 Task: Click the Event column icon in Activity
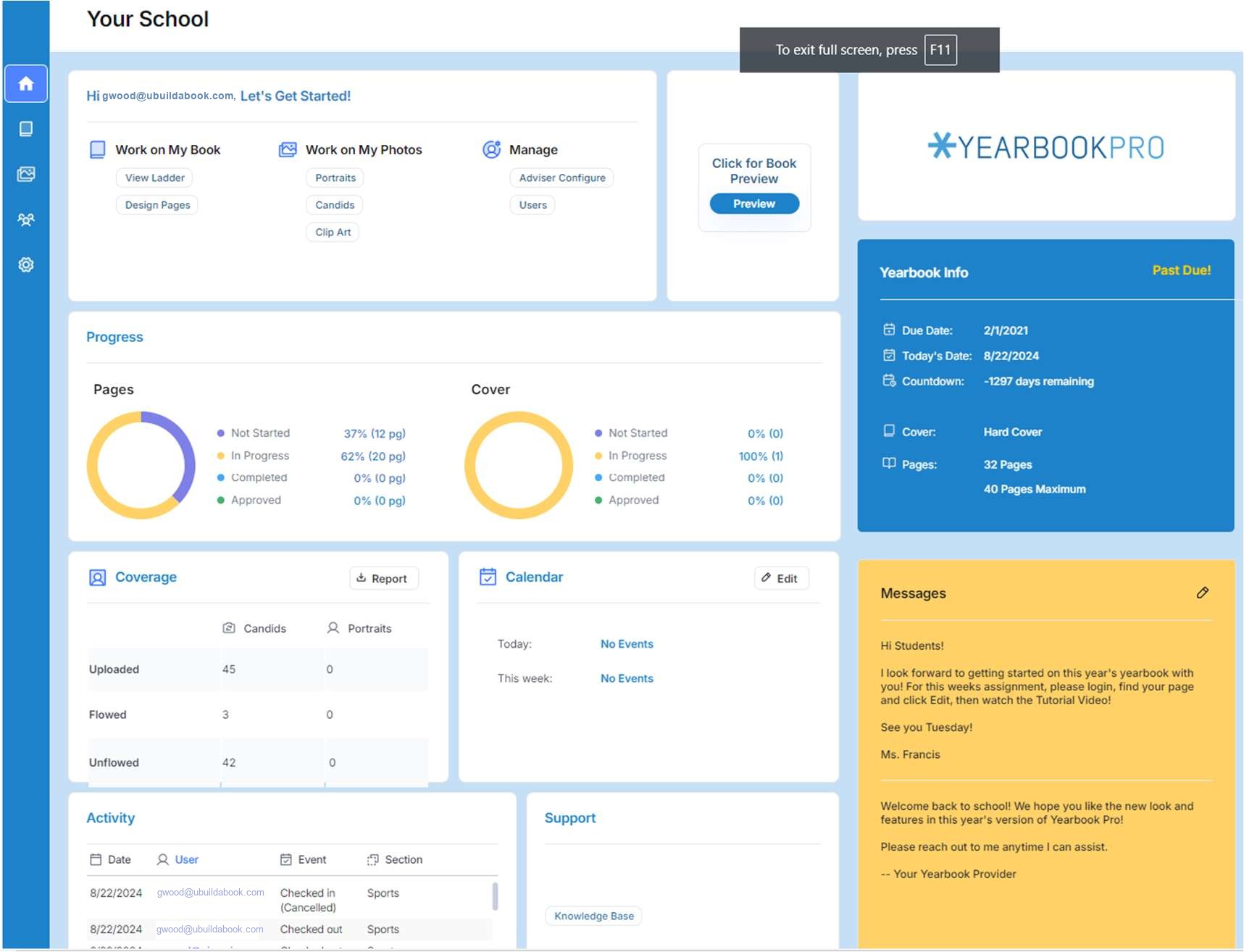click(x=286, y=859)
